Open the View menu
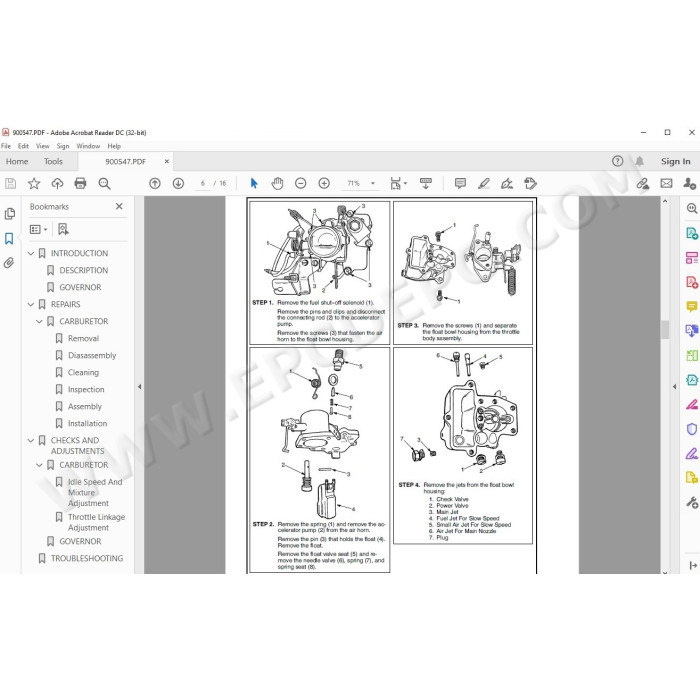The width and height of the screenshot is (700, 700). [43, 146]
